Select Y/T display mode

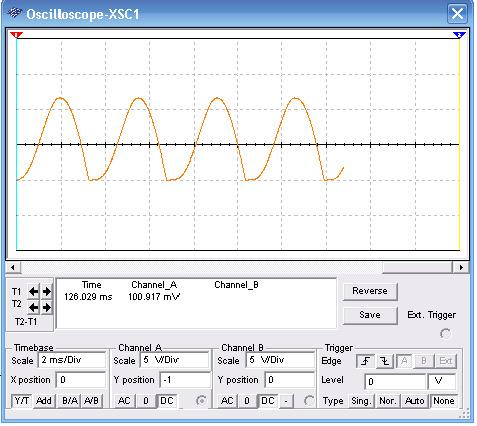pyautogui.click(x=22, y=401)
